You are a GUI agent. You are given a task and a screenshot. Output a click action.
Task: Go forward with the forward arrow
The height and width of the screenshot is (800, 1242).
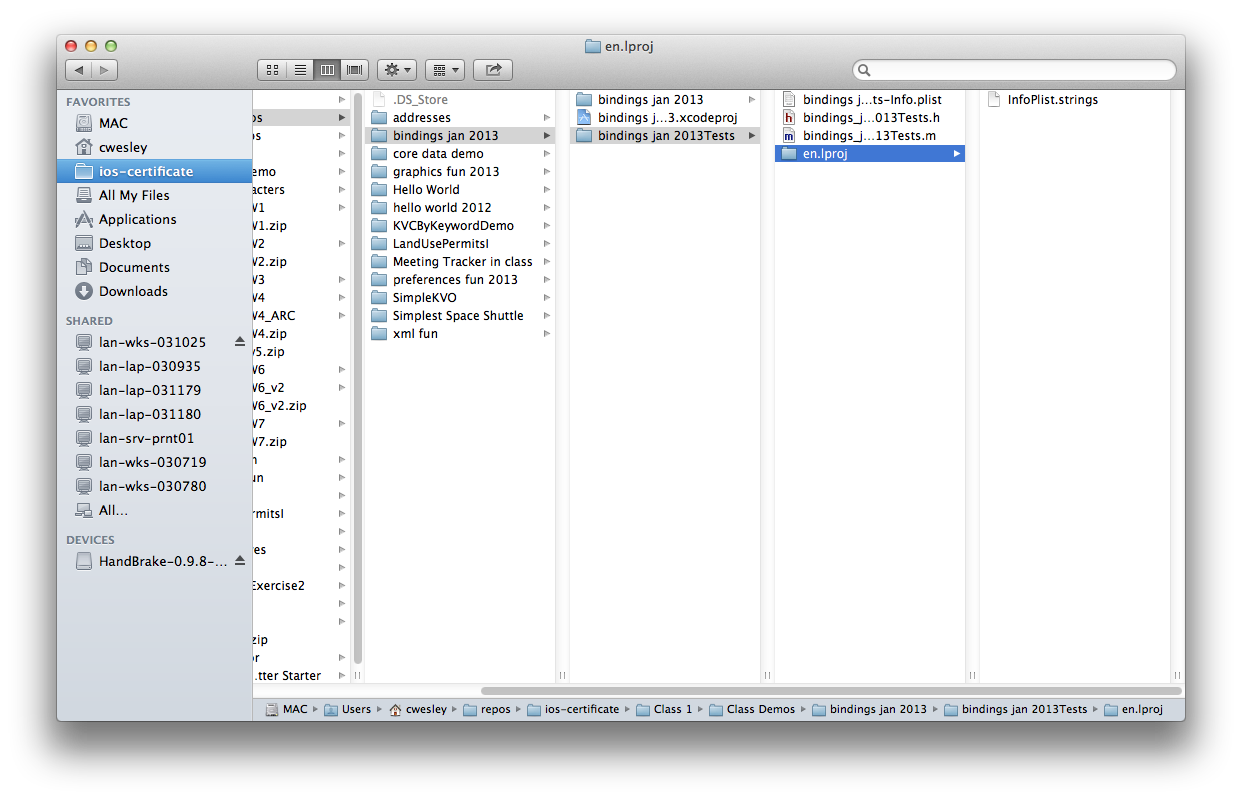point(105,70)
